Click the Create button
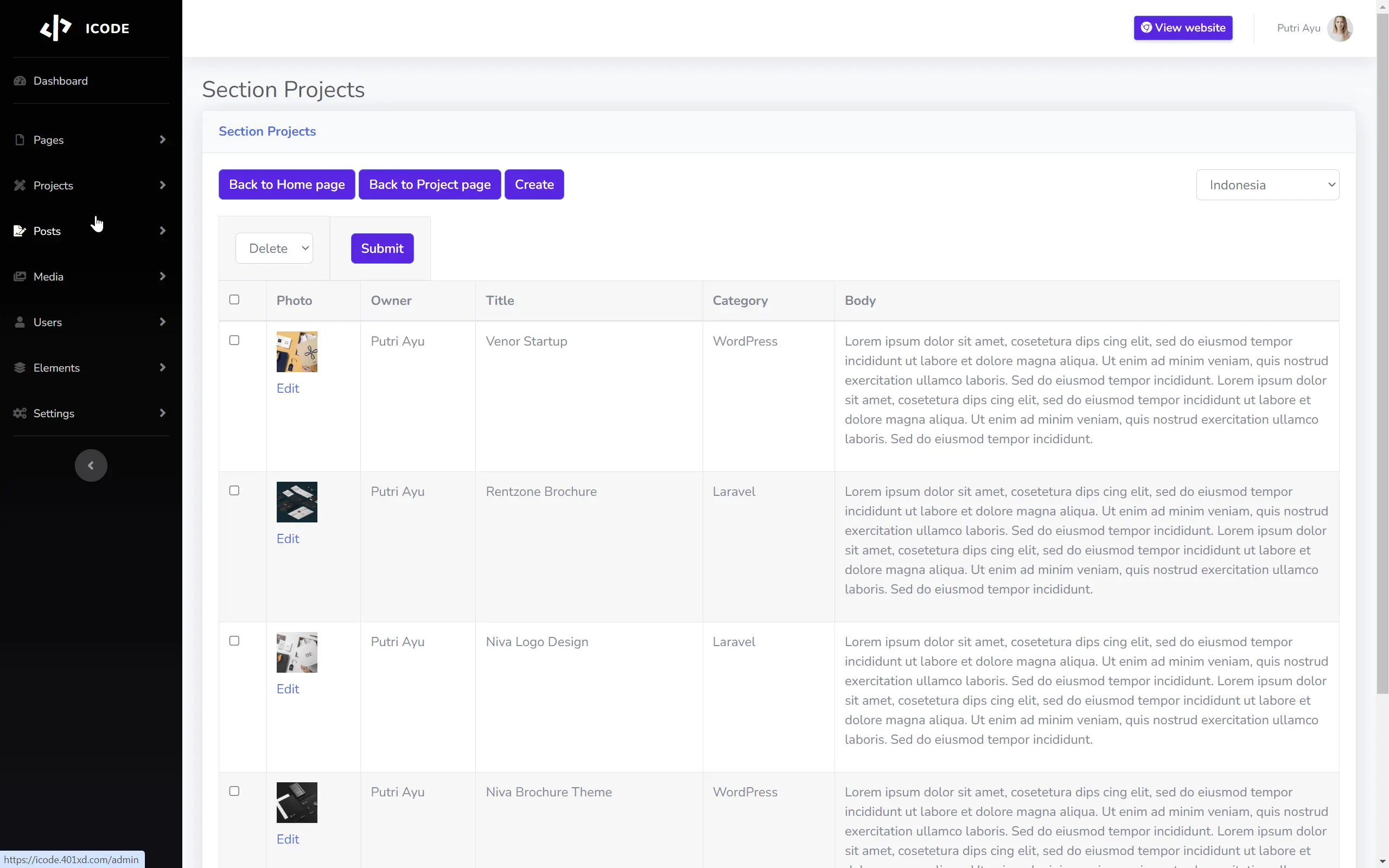1389x868 pixels. [x=534, y=185]
